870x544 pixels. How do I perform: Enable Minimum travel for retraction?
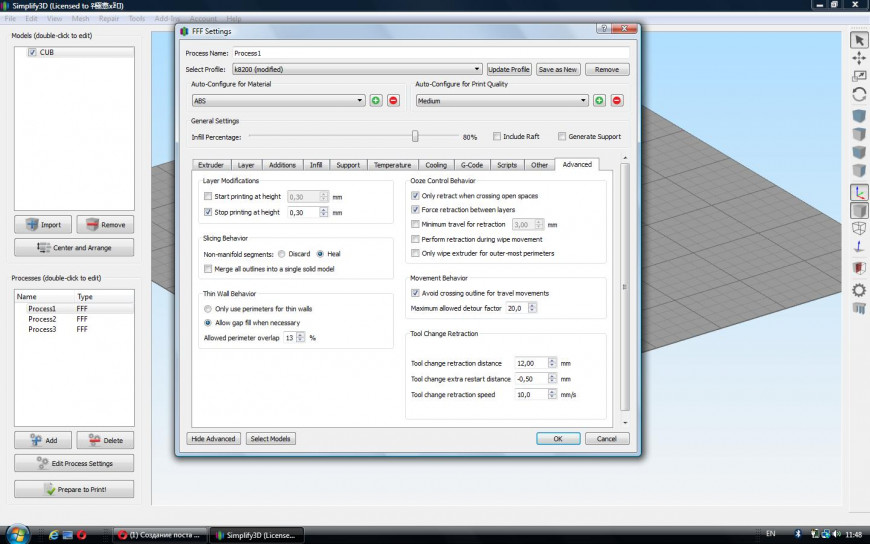tap(415, 224)
